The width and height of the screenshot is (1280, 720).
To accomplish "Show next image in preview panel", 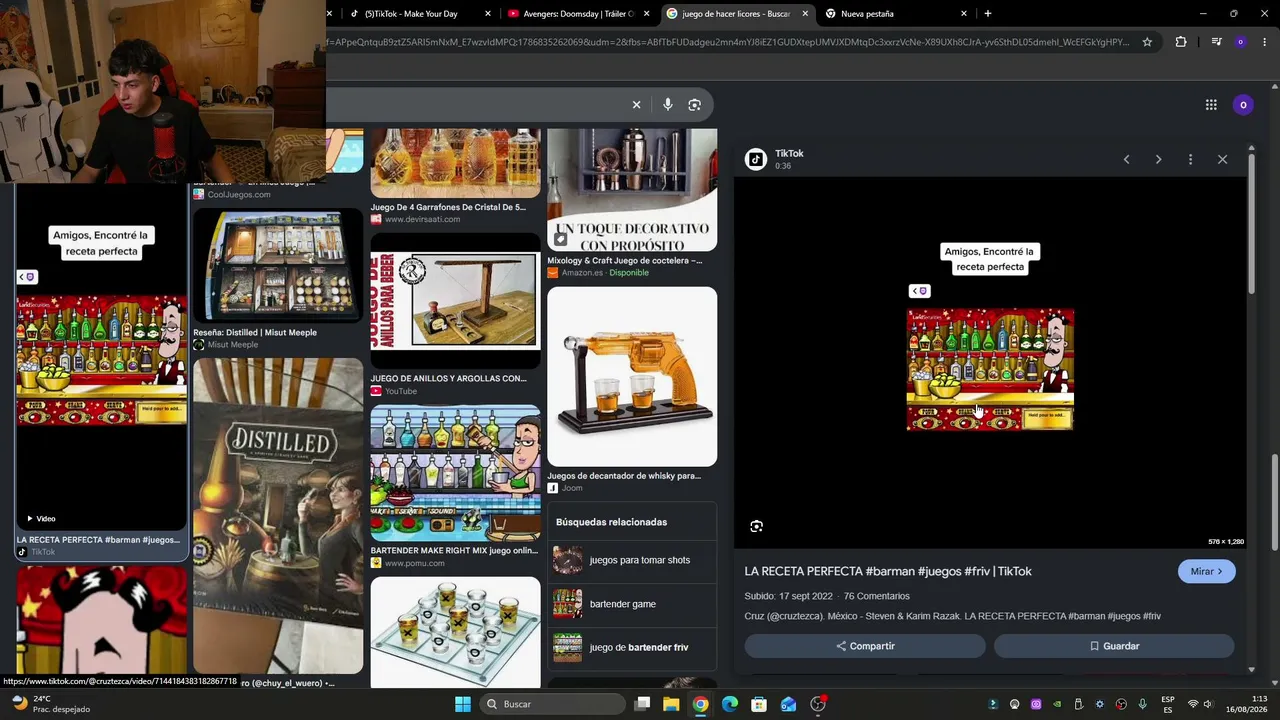I will (x=1158, y=159).
